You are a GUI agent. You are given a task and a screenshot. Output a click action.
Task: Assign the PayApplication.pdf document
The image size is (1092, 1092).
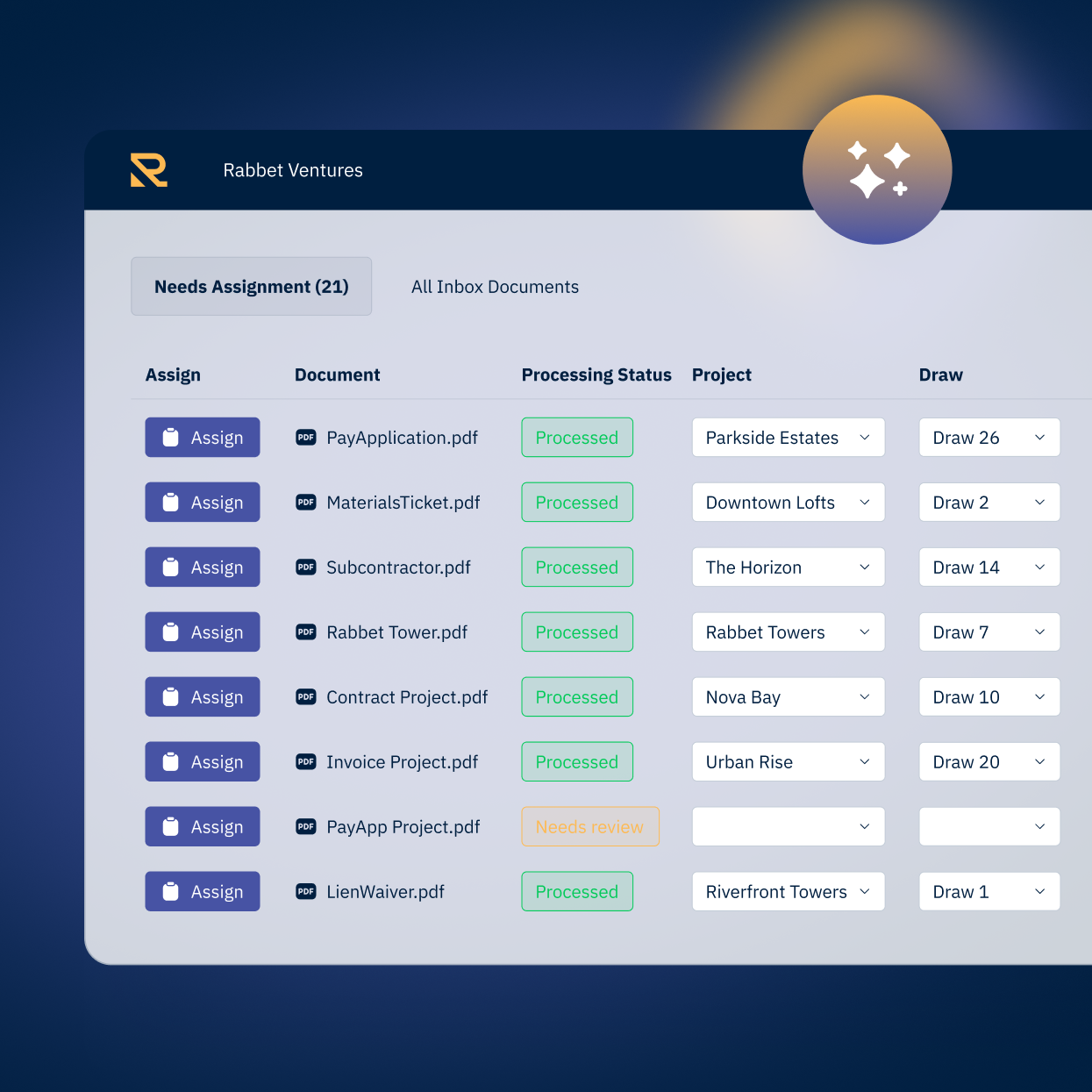(x=203, y=437)
